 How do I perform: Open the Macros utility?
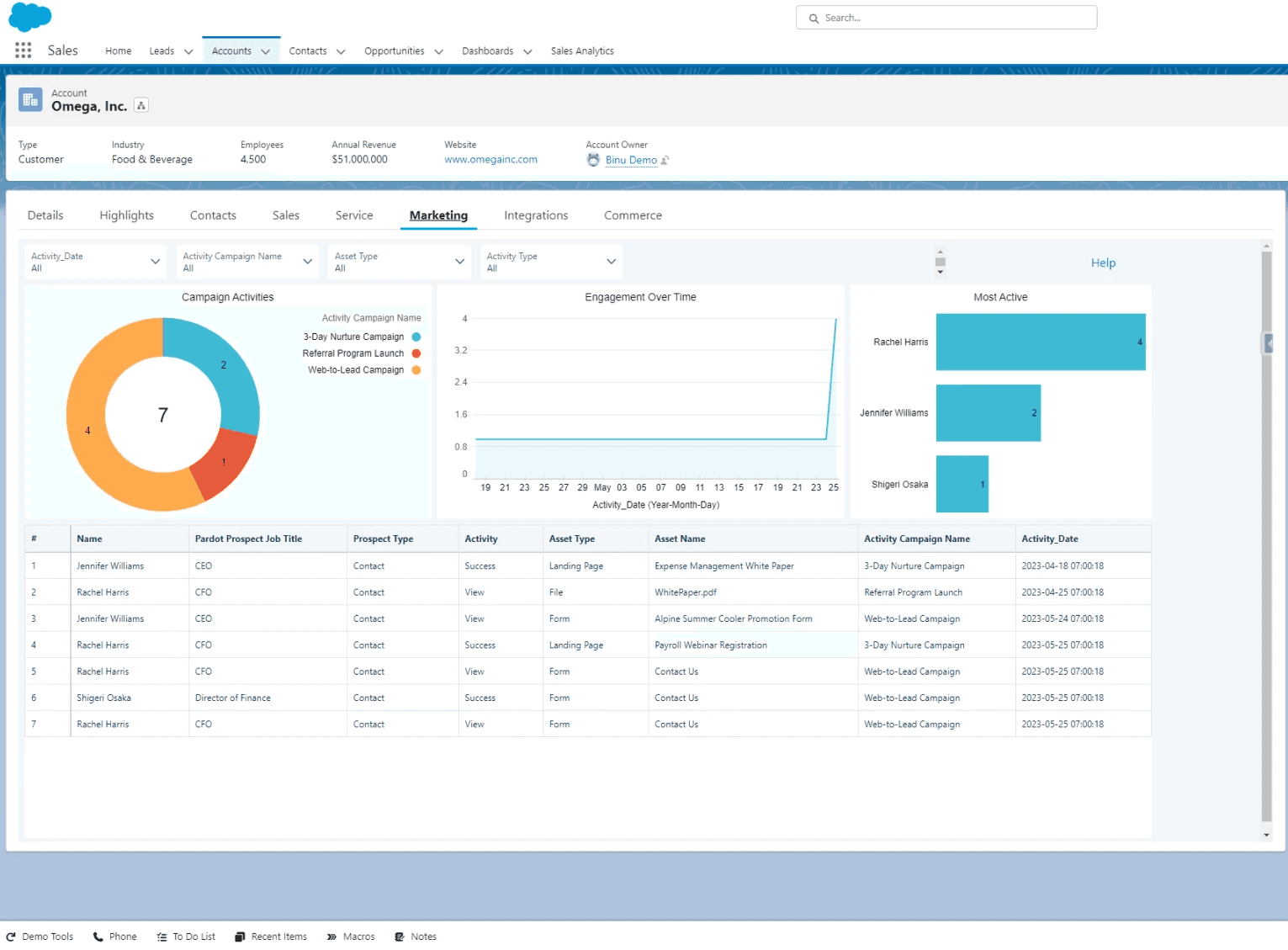coord(351,937)
